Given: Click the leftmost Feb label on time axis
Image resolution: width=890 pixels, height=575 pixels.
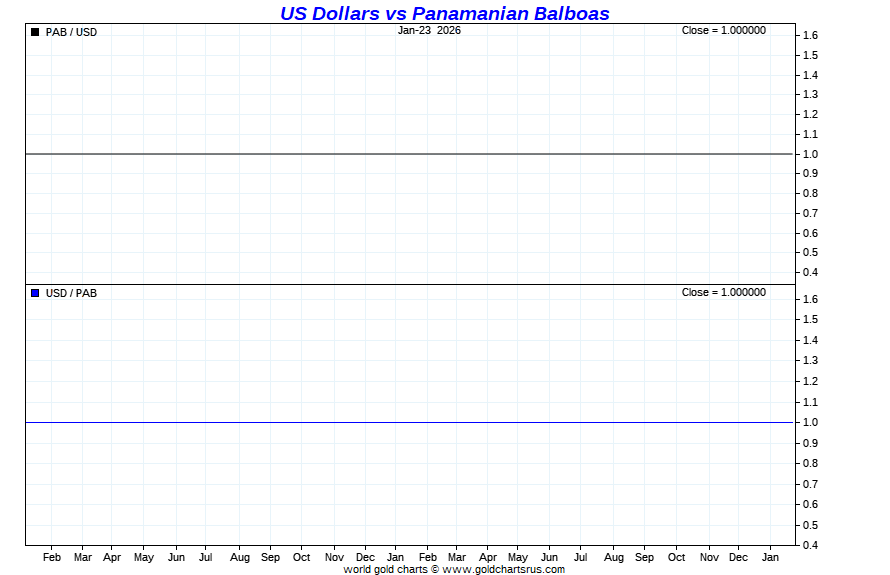Looking at the screenshot, I should click(52, 557).
